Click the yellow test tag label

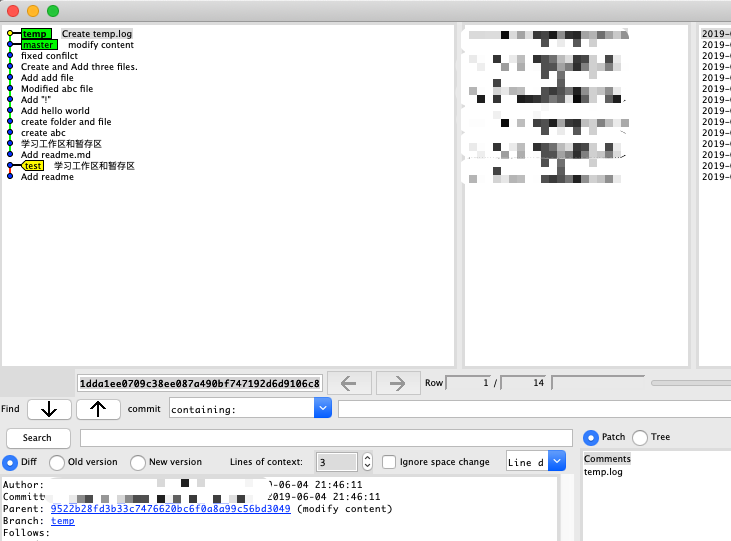[x=33, y=166]
